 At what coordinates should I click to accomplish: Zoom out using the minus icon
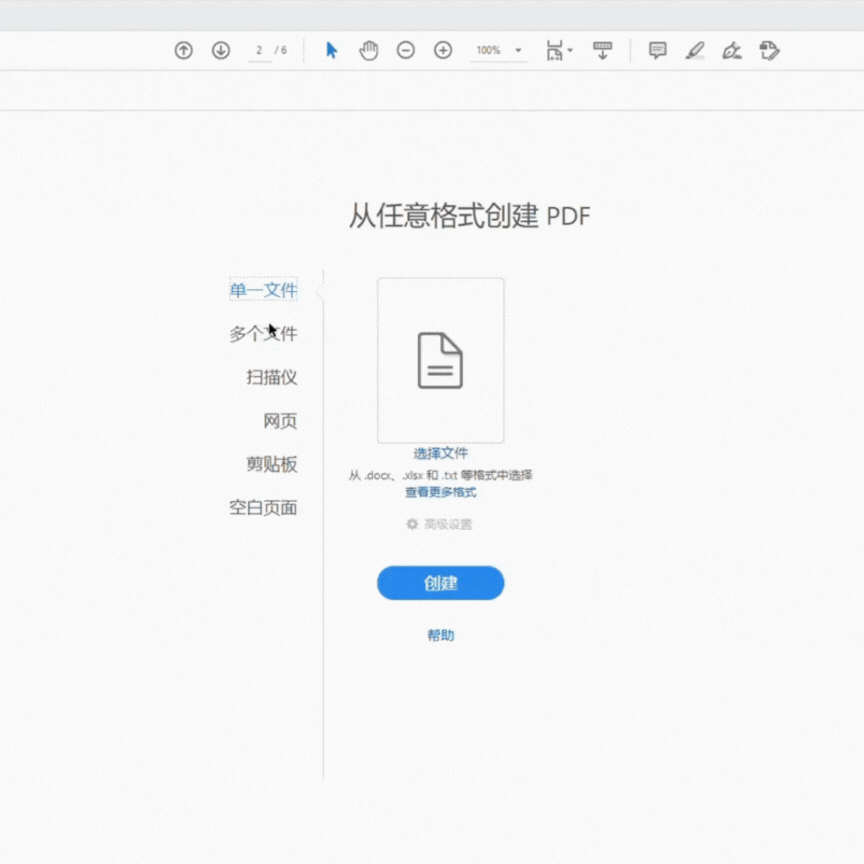coord(406,49)
